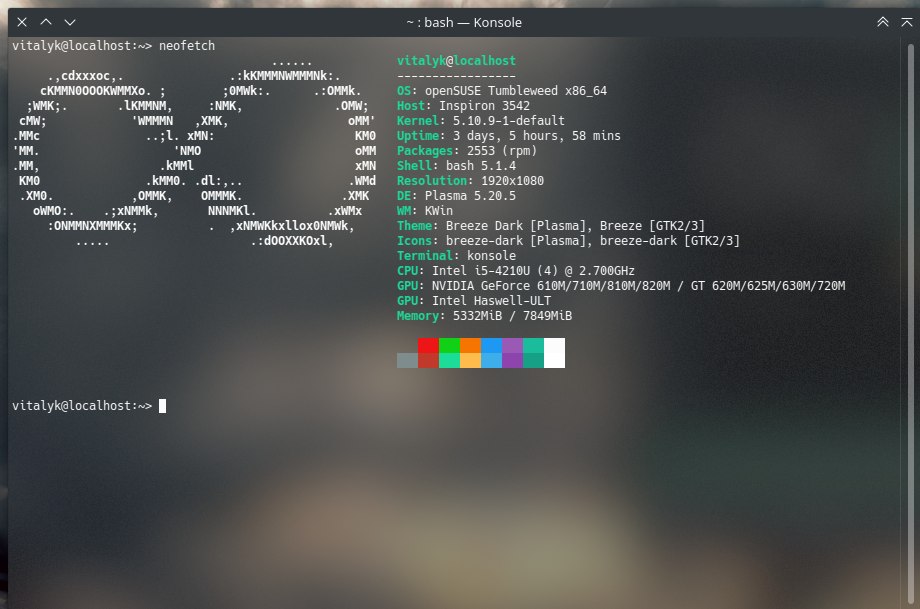The image size is (920, 609).
Task: Click the 'GPU: Intel Haswell-ULT' line
Action: pyautogui.click(x=473, y=301)
